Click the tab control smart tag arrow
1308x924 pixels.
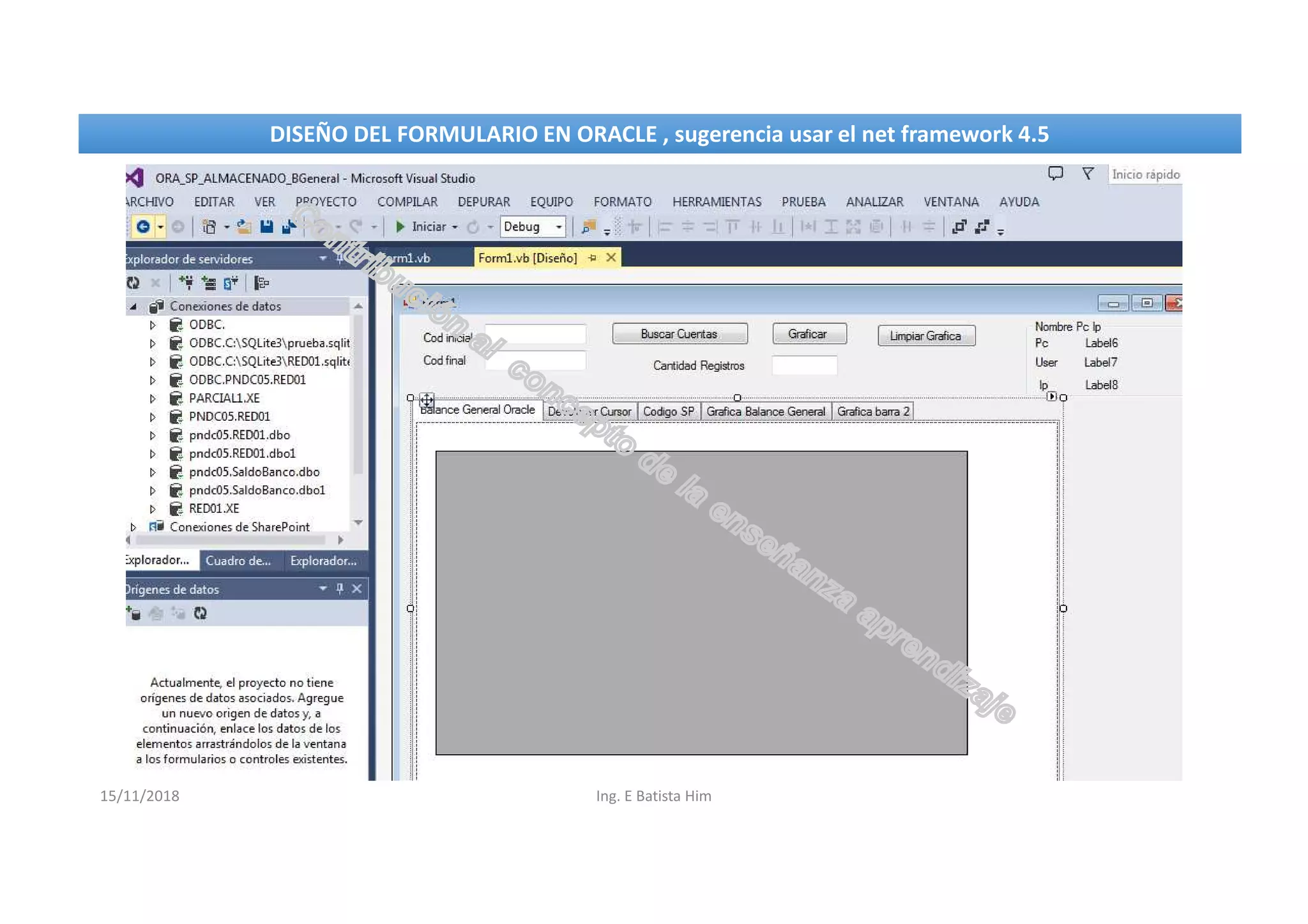[x=1051, y=397]
